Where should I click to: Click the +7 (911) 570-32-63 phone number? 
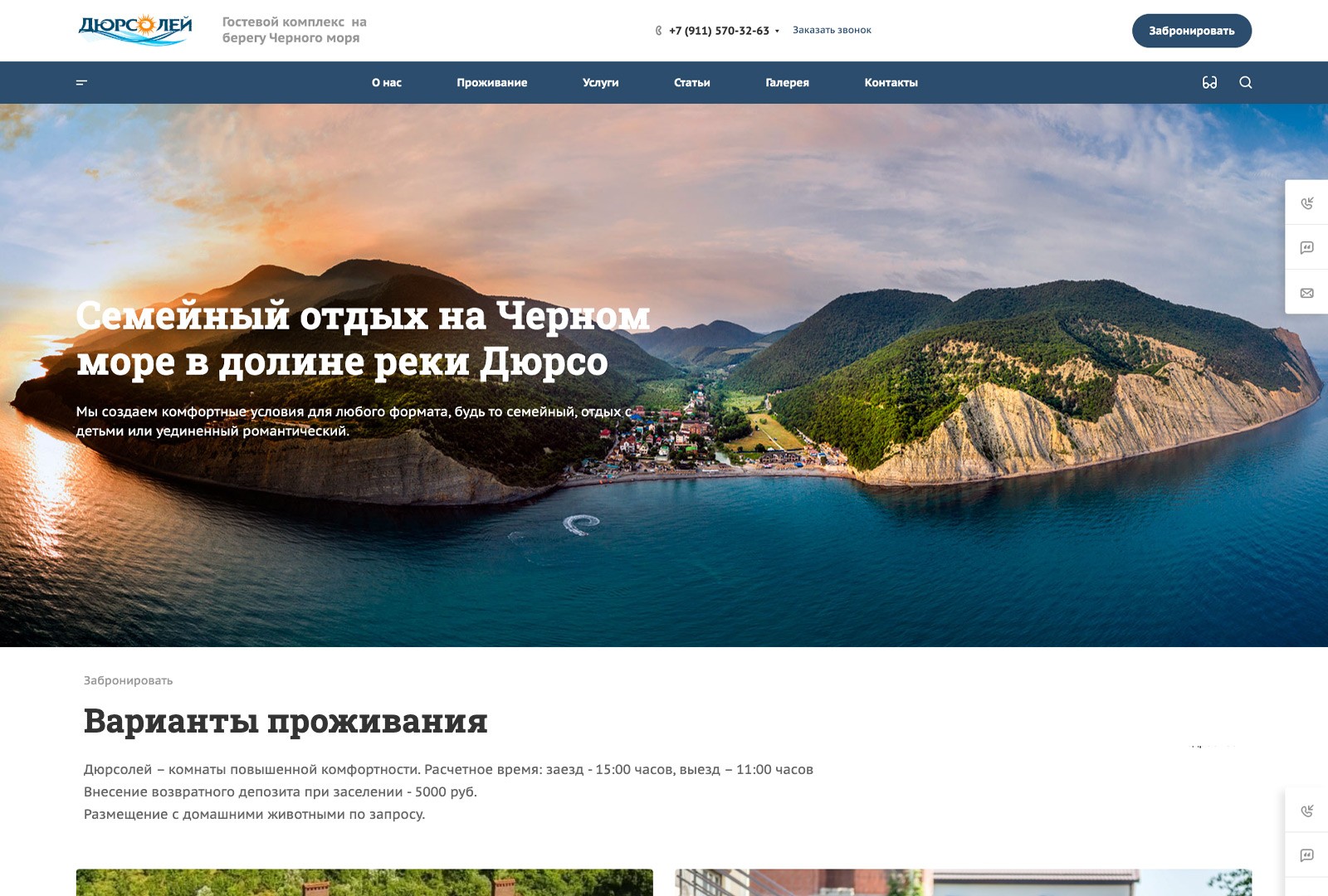point(719,31)
